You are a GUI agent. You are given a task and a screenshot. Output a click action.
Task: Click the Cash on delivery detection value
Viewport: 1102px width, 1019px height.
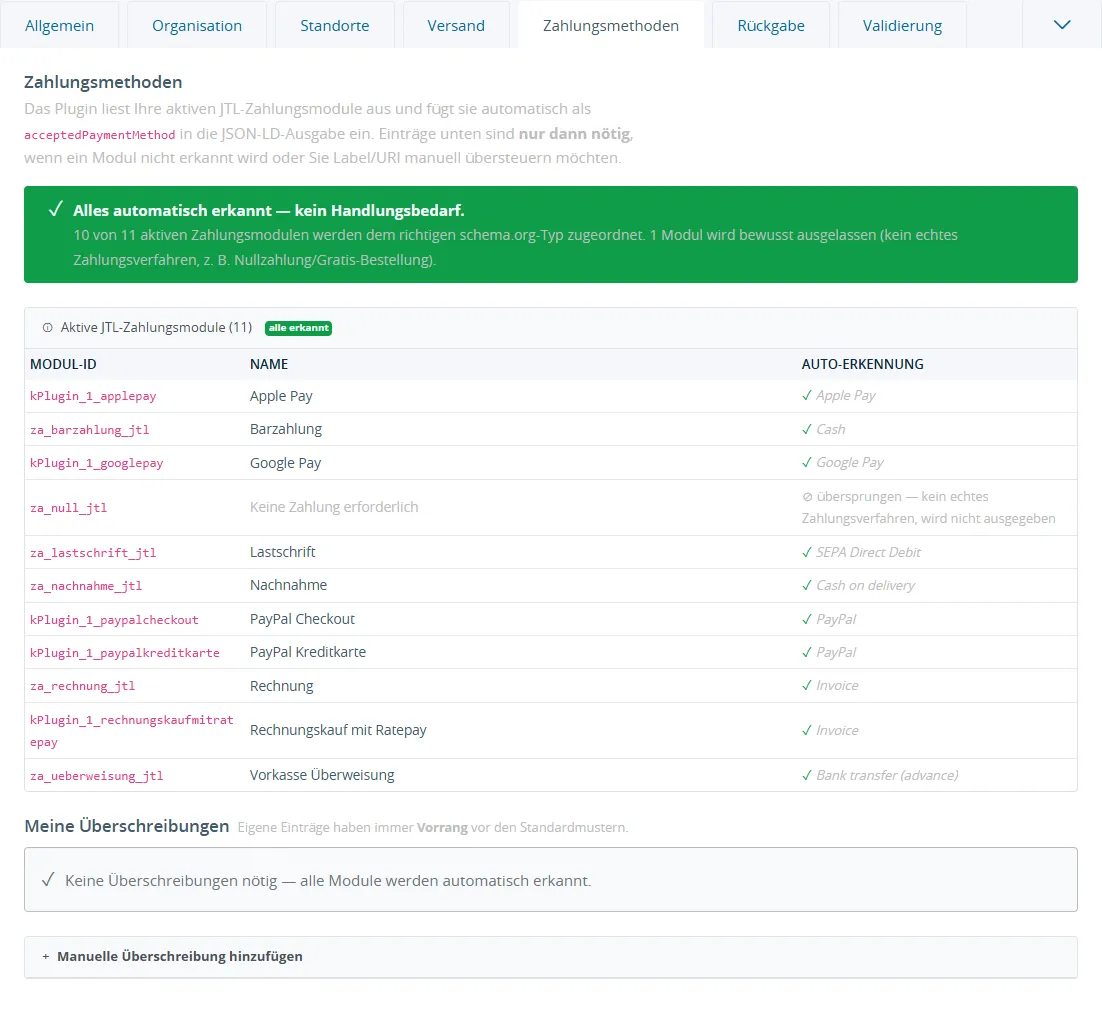[865, 585]
